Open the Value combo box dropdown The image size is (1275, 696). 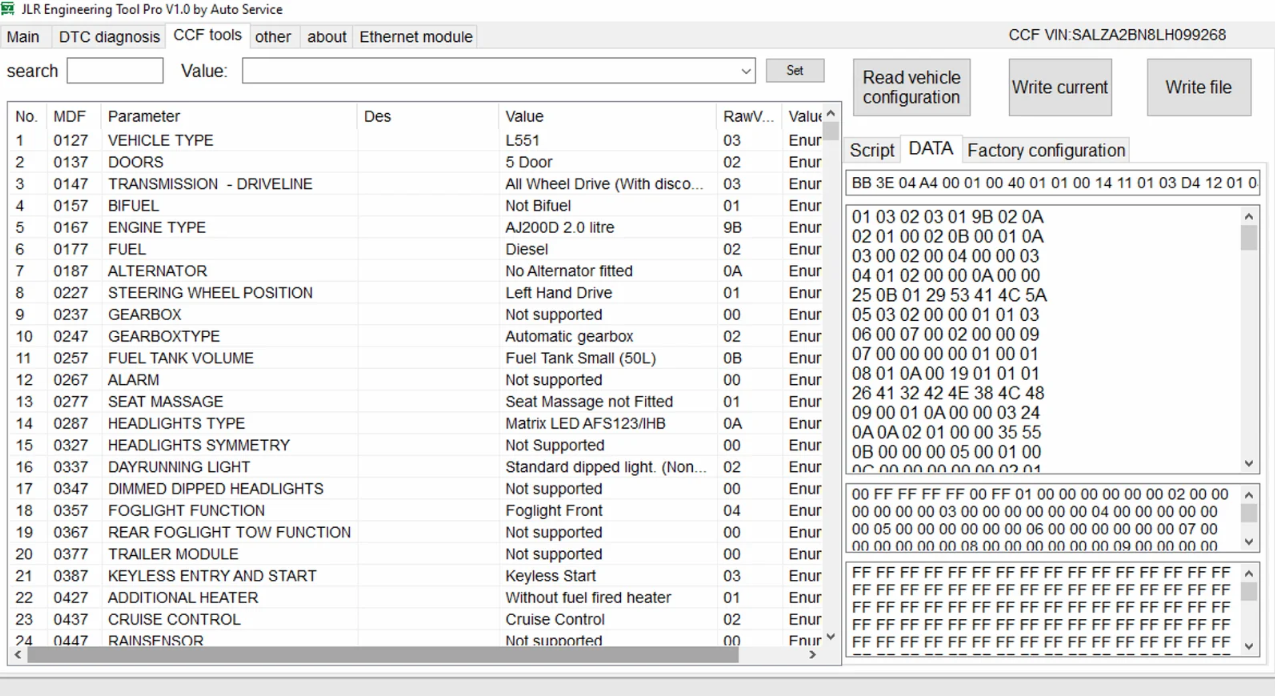click(x=746, y=71)
